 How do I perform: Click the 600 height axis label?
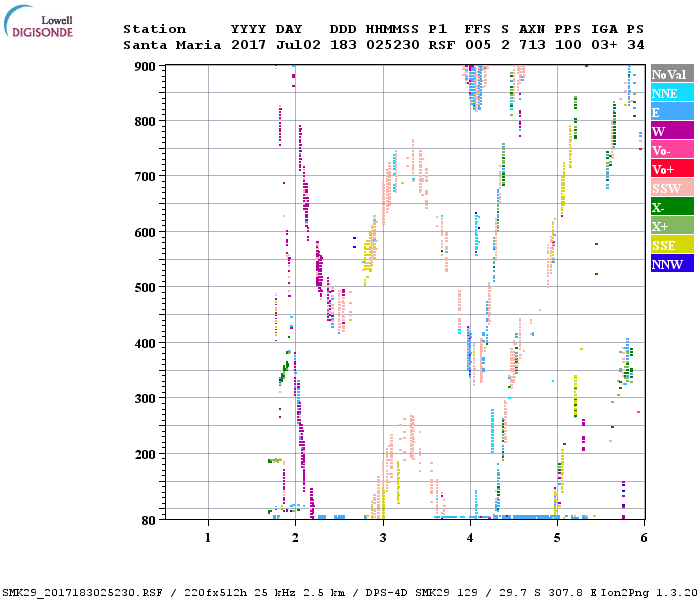coord(145,233)
